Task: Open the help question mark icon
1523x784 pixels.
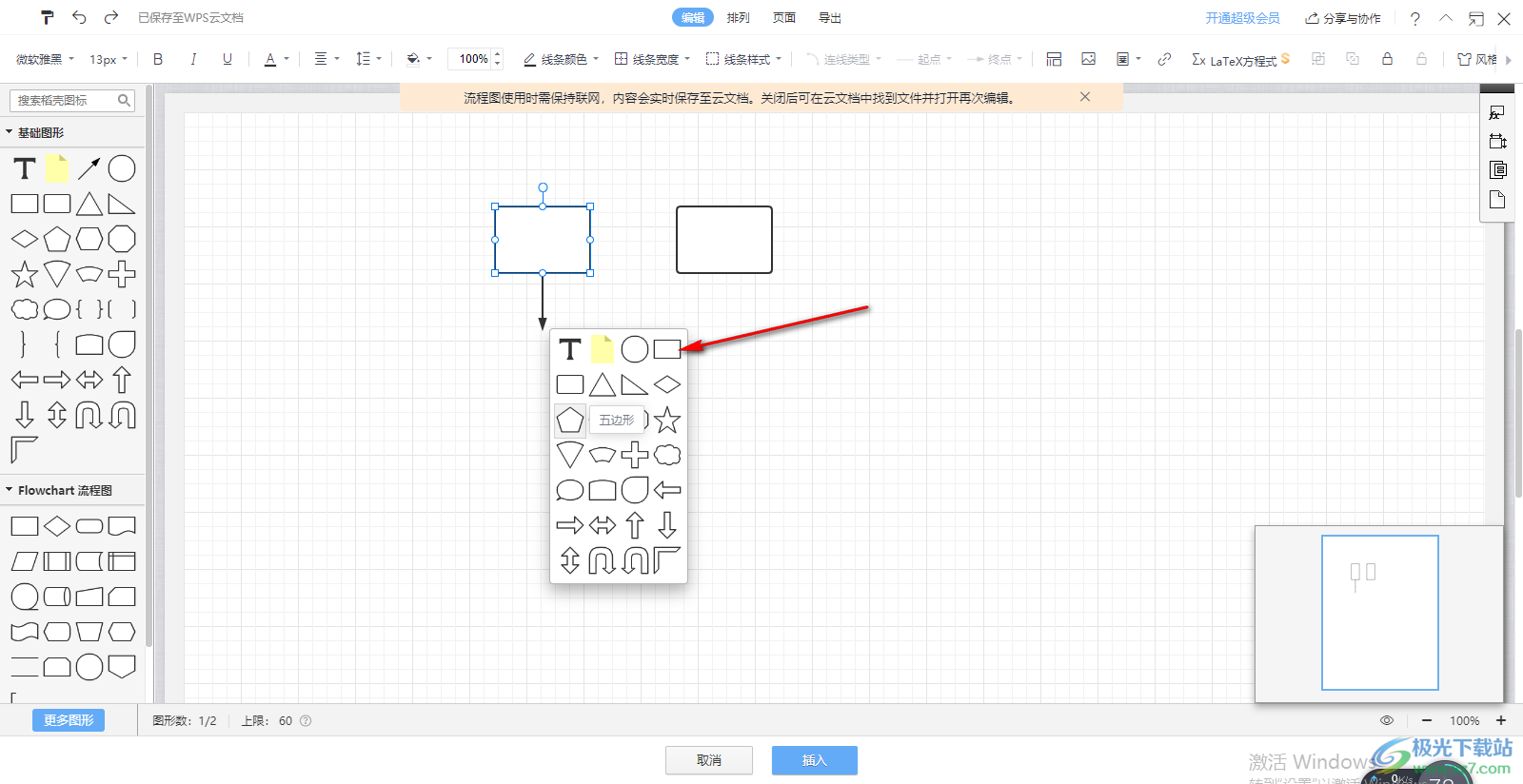Action: coord(1415,18)
